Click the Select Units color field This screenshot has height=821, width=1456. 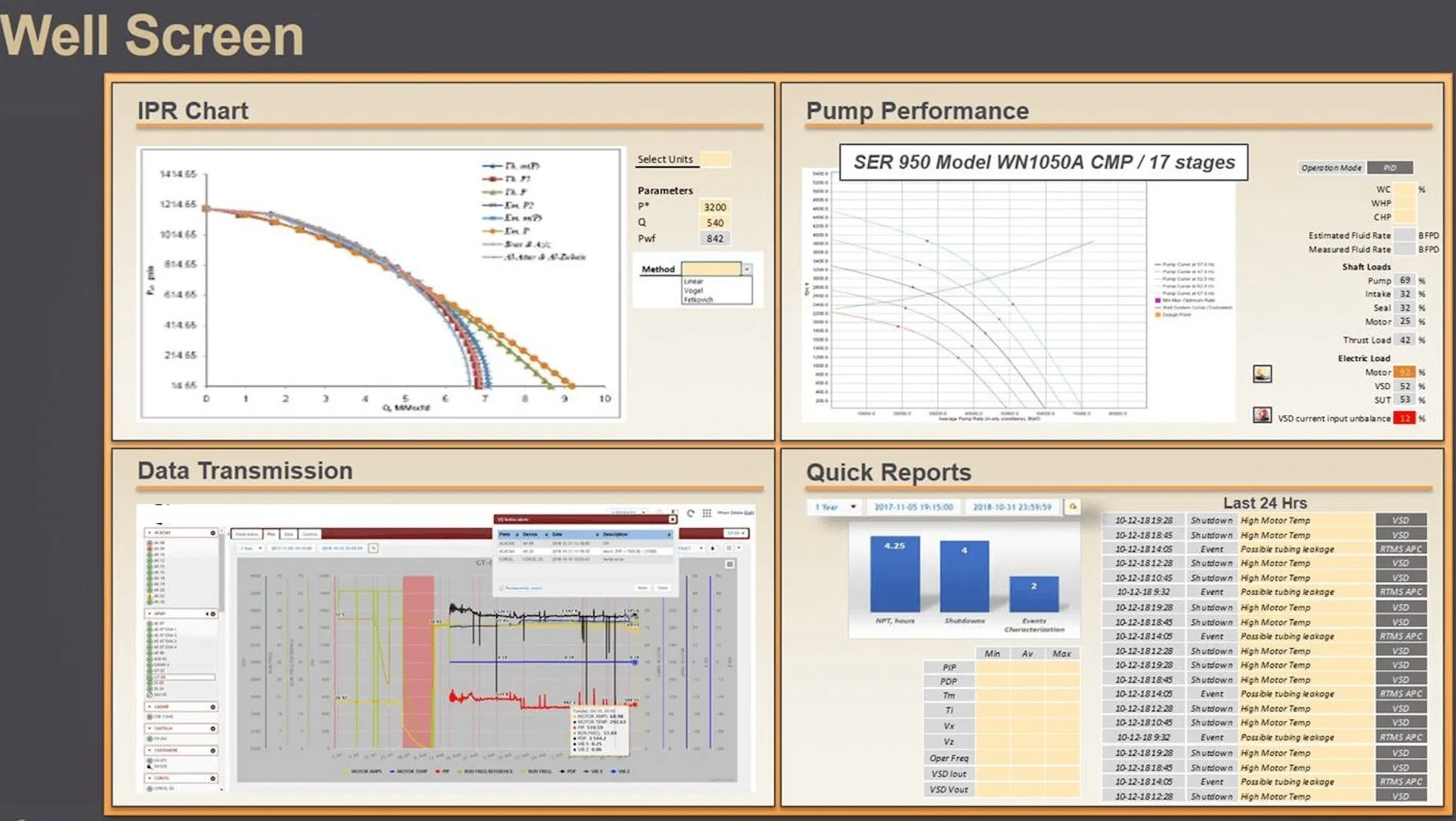715,159
